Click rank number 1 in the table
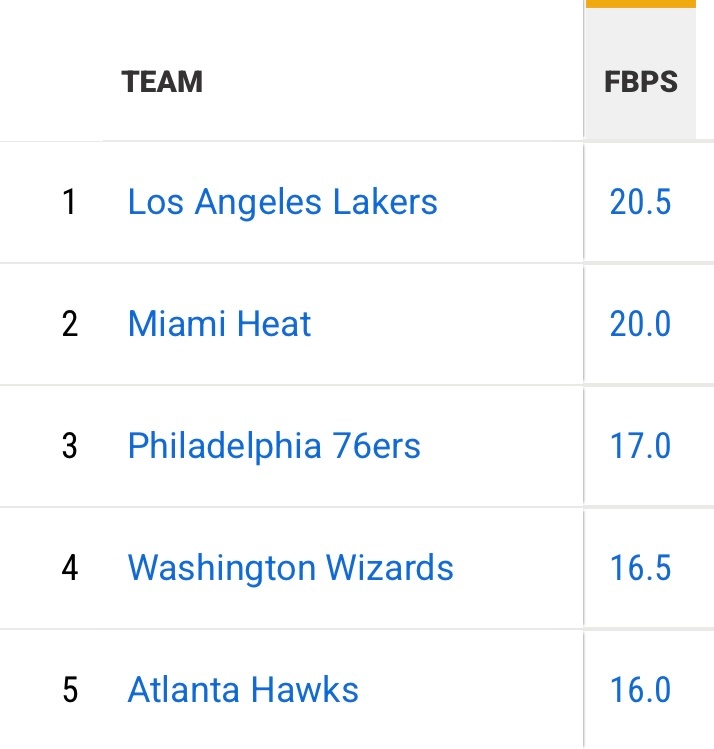 69,202
